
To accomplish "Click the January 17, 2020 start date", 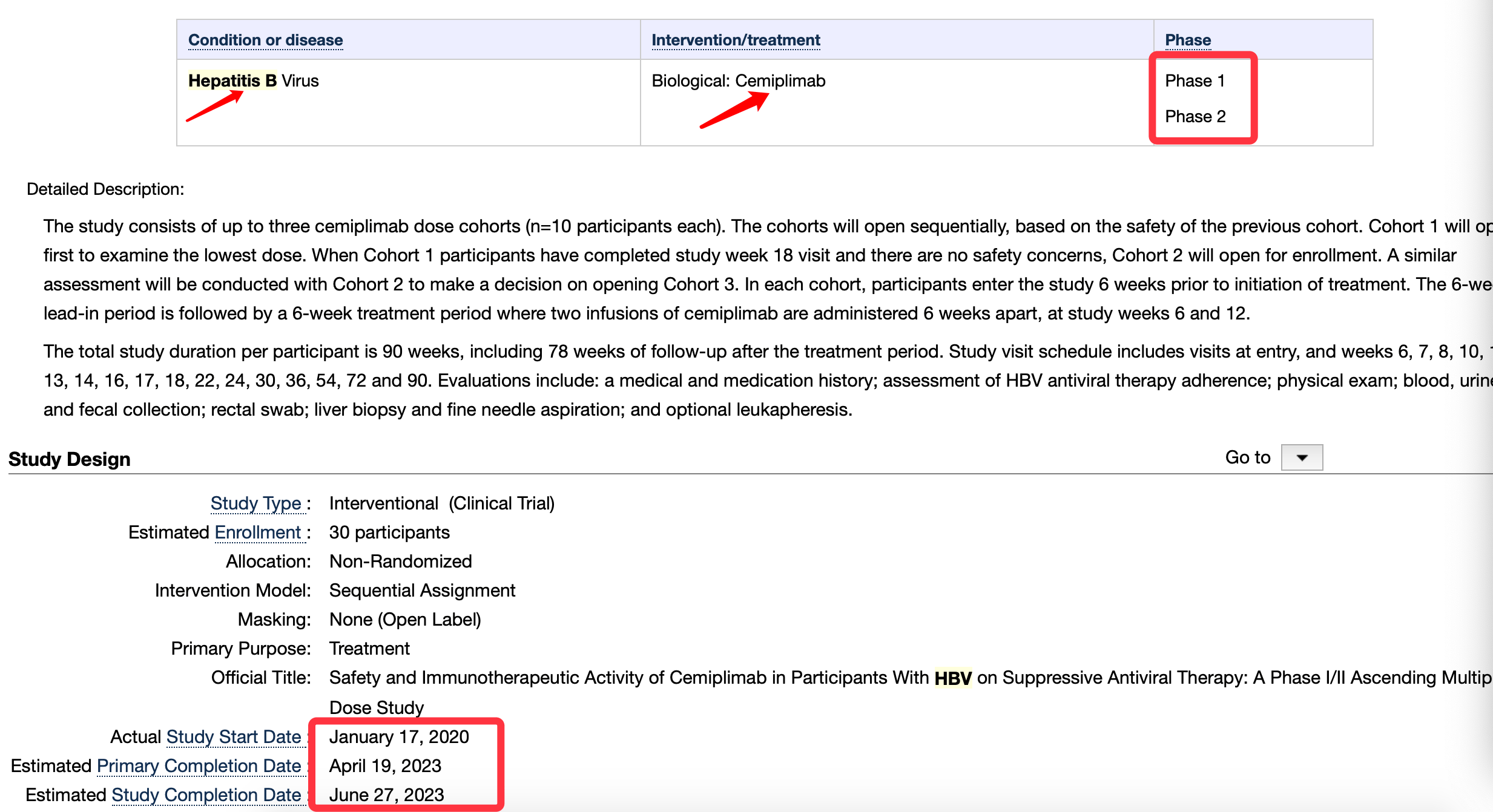I will coord(399,737).
